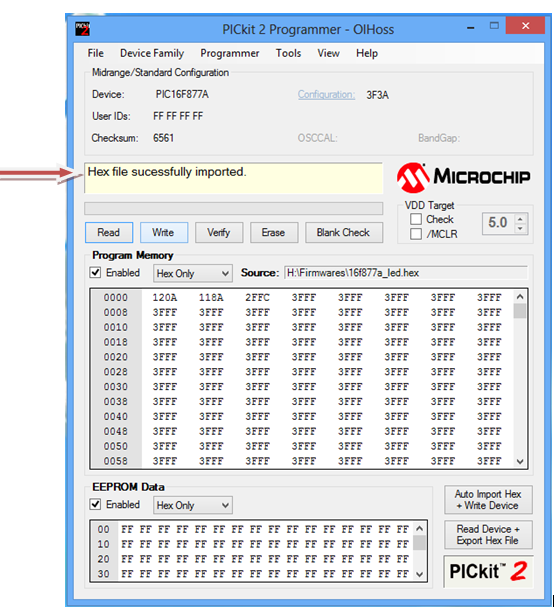Screen dimensions: 554x608
Task: Decrease VDD voltage with down arrow
Action: click(520, 229)
